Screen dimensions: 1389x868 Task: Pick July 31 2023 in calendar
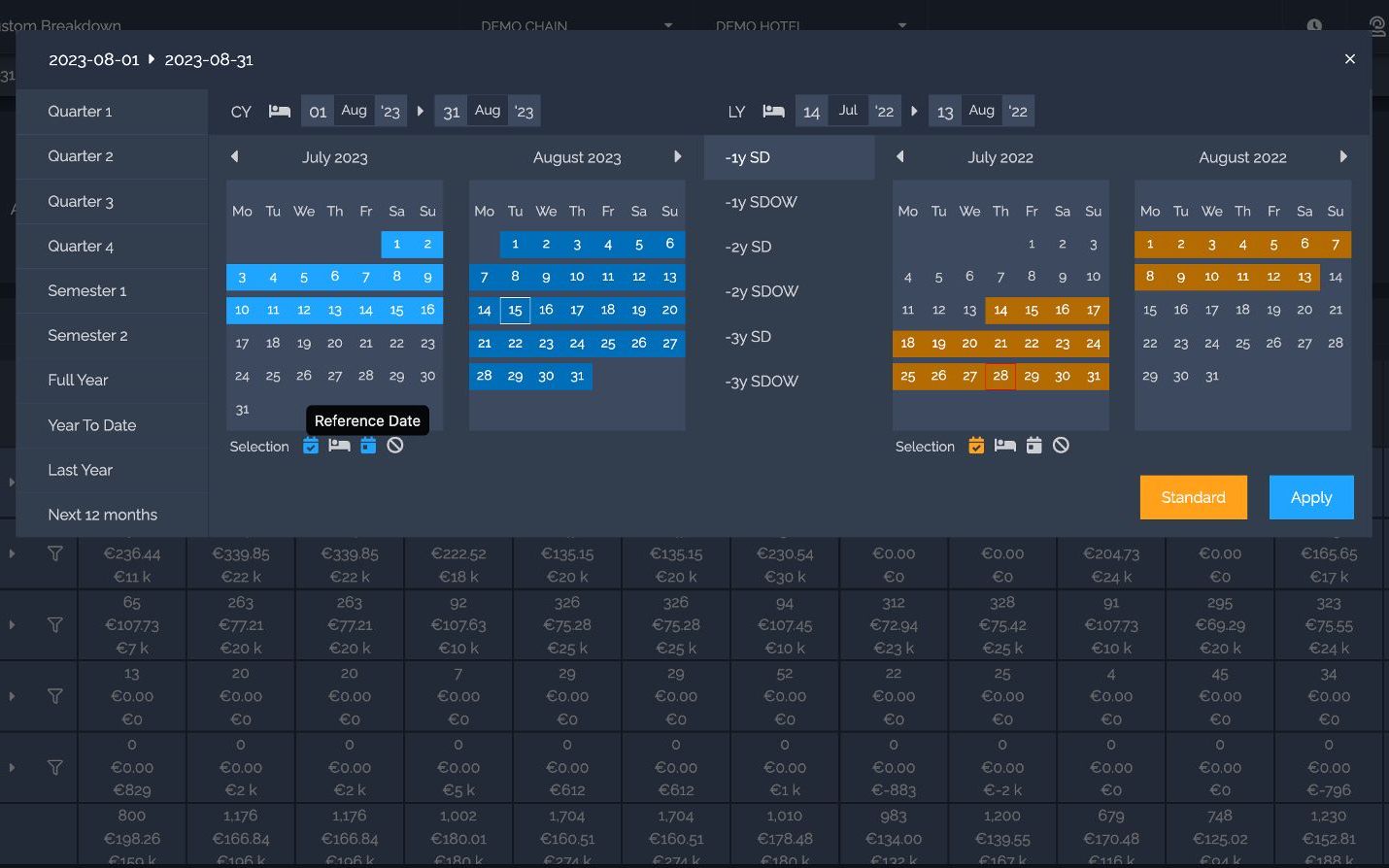(x=242, y=410)
